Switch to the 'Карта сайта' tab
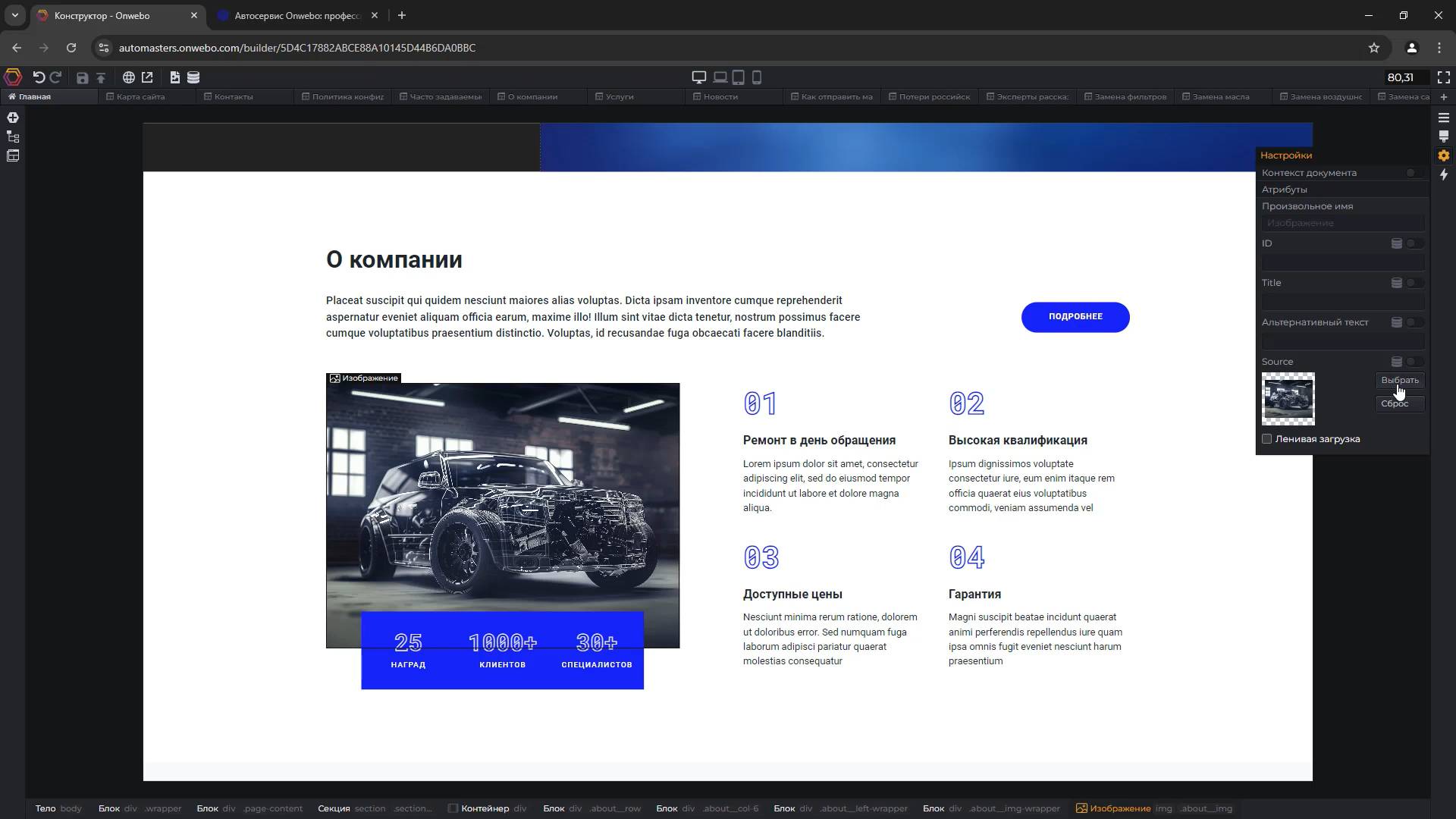This screenshot has width=1456, height=819. pos(141,97)
